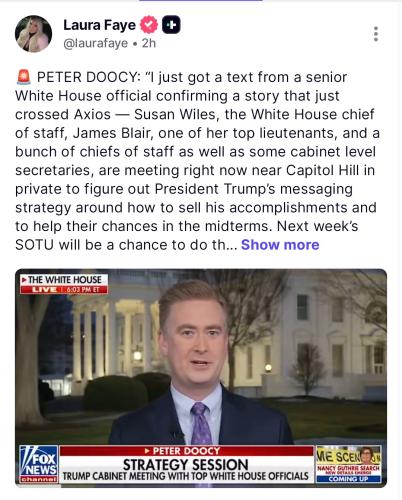402x500 pixels.
Task: Click the 2h post timestamp
Action: [149, 43]
